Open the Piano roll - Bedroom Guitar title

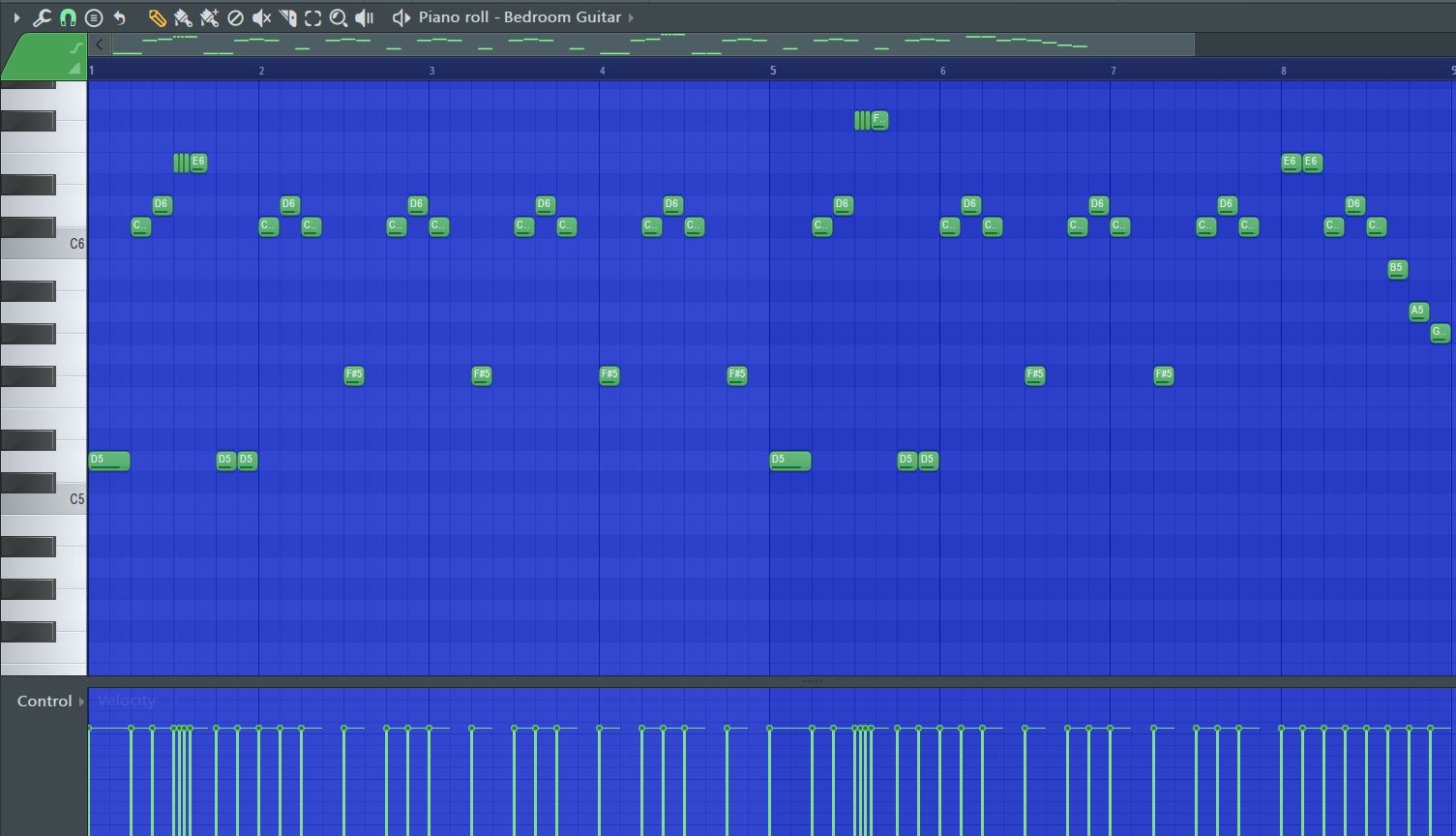pos(520,17)
